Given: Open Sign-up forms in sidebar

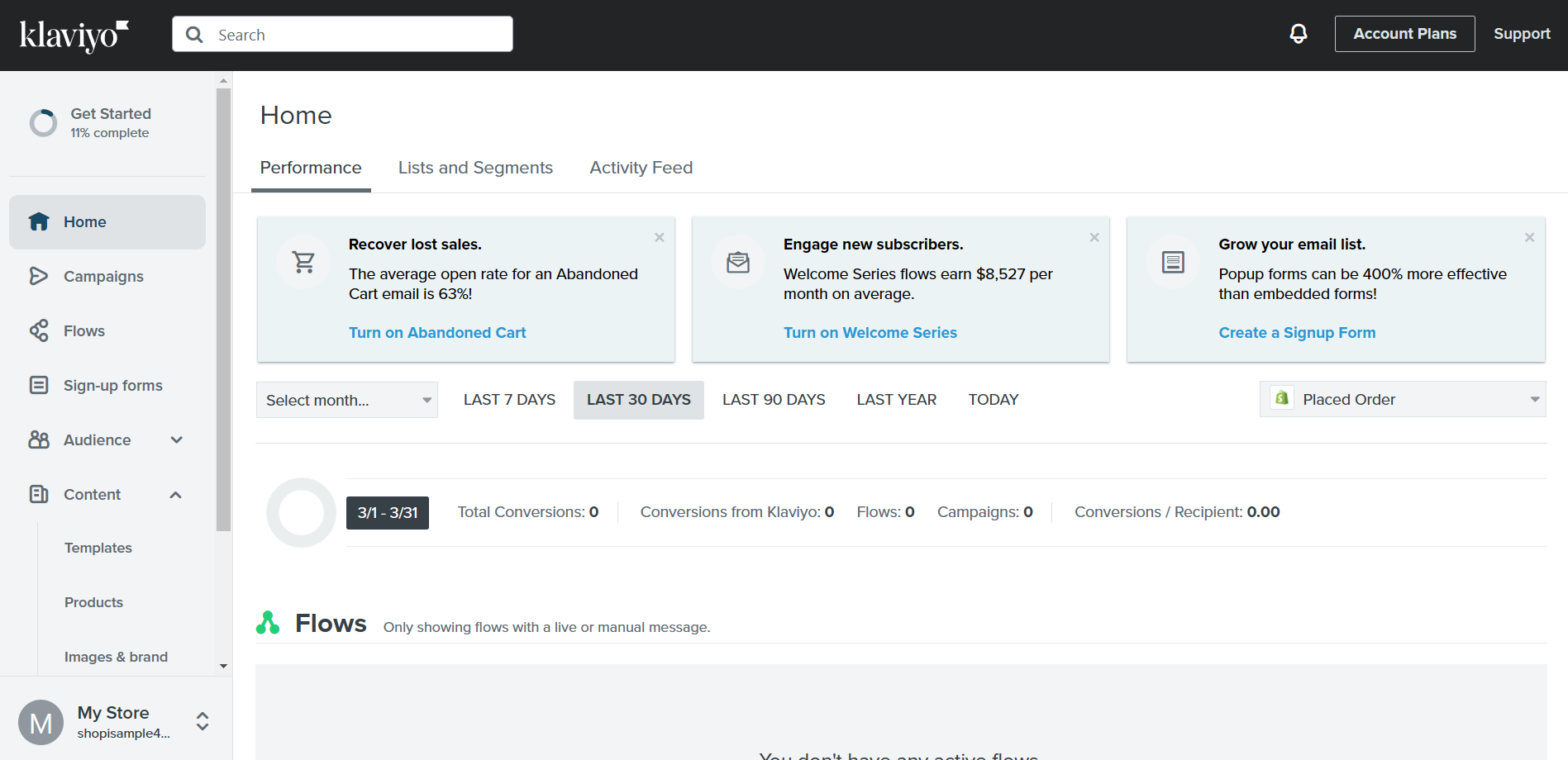Looking at the screenshot, I should click(x=107, y=385).
